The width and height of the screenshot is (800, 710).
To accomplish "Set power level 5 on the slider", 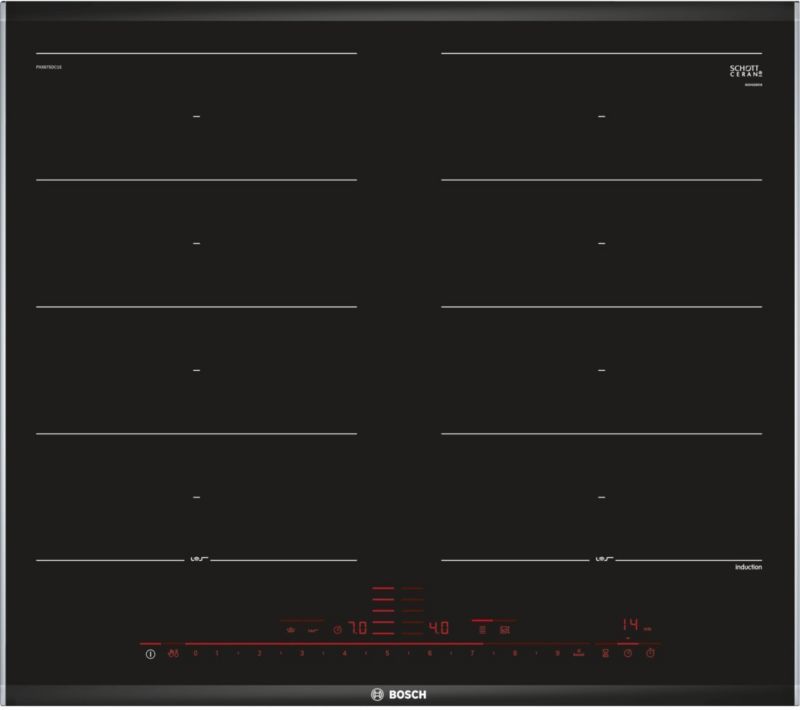I will pos(386,653).
